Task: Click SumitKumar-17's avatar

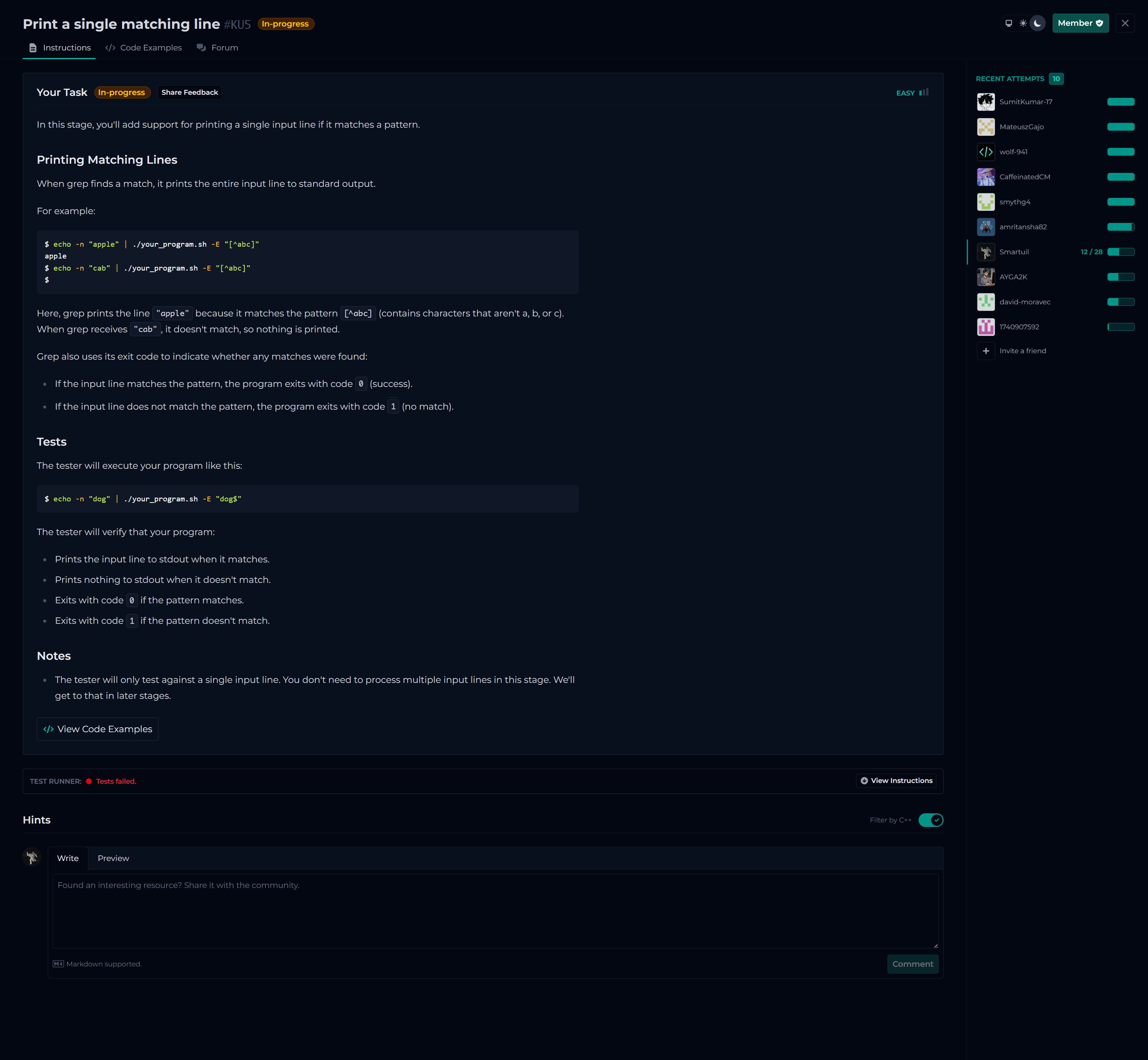Action: pos(986,102)
